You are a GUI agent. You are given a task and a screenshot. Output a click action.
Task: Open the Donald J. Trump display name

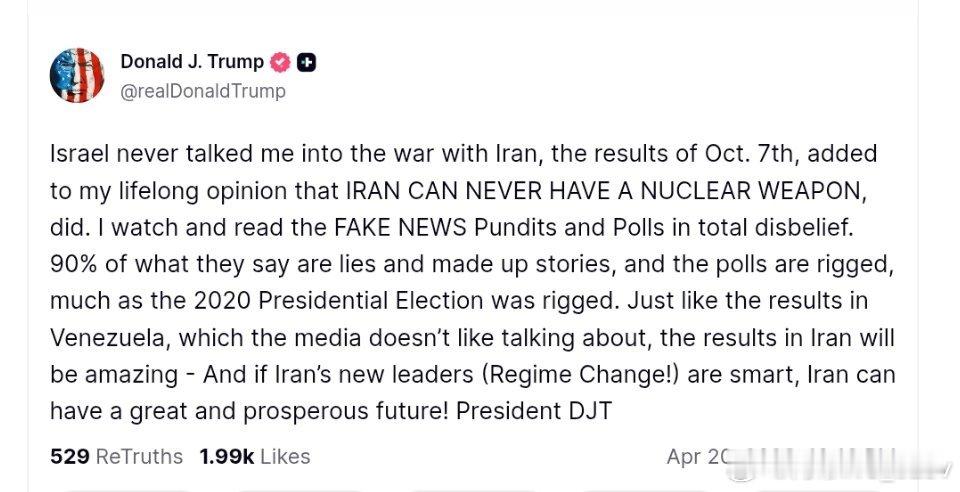tap(192, 62)
